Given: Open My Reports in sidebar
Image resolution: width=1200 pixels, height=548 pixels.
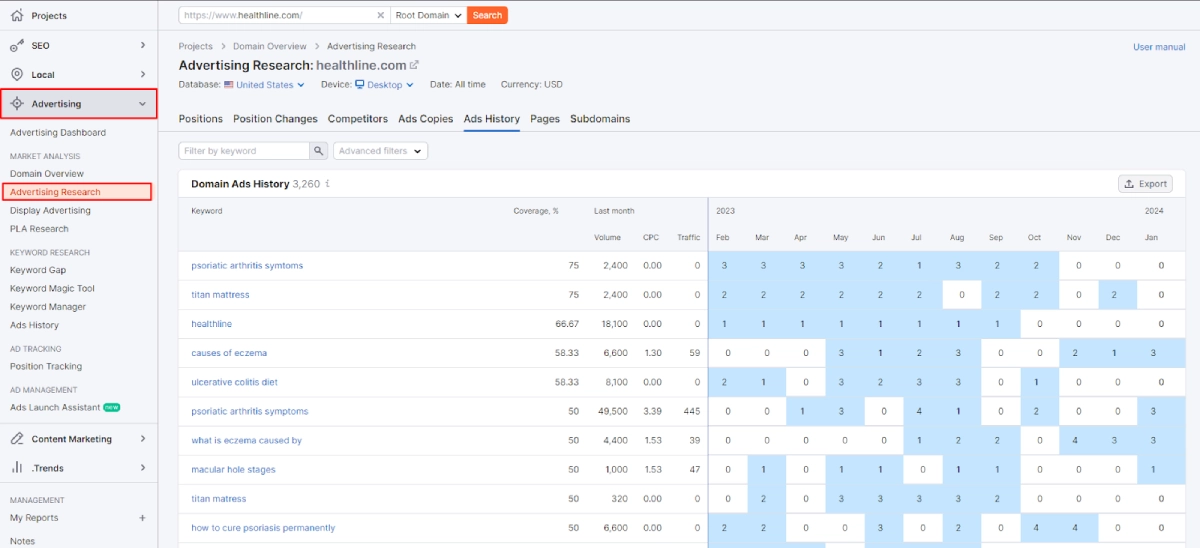Looking at the screenshot, I should click(x=34, y=518).
